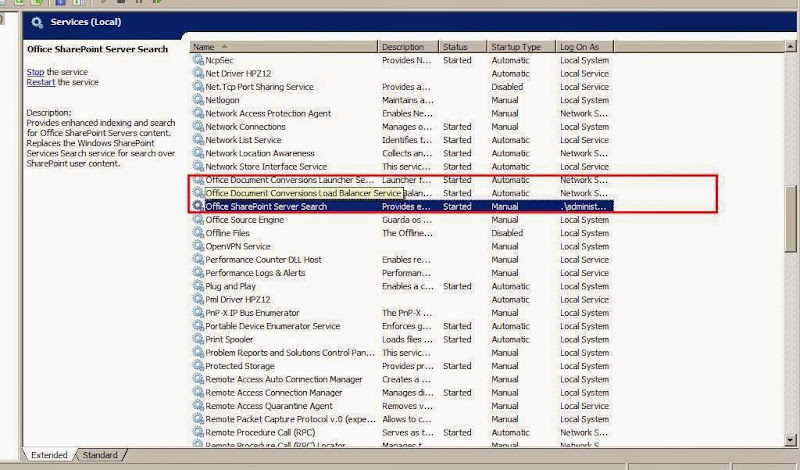The image size is (800, 470).
Task: Click Manual startup type of OpenVPN Service
Action: tap(505, 246)
